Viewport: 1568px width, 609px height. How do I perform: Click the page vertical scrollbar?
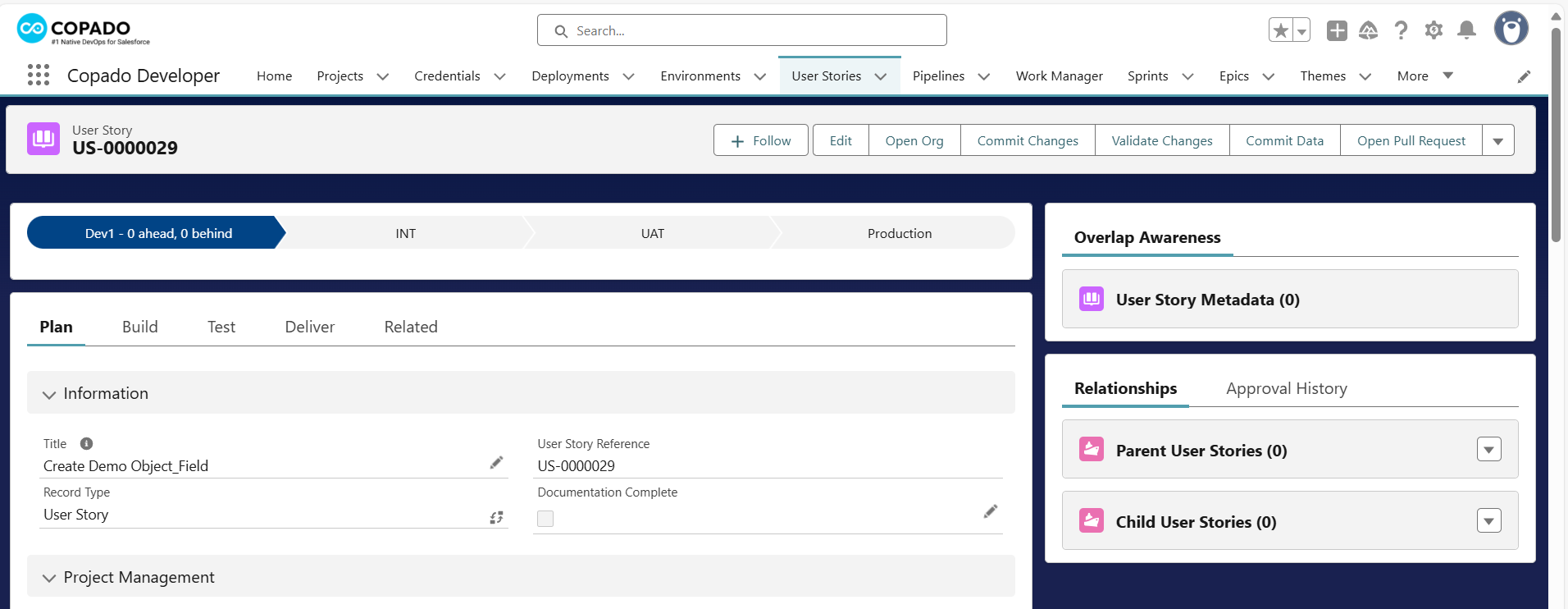coord(1556,135)
